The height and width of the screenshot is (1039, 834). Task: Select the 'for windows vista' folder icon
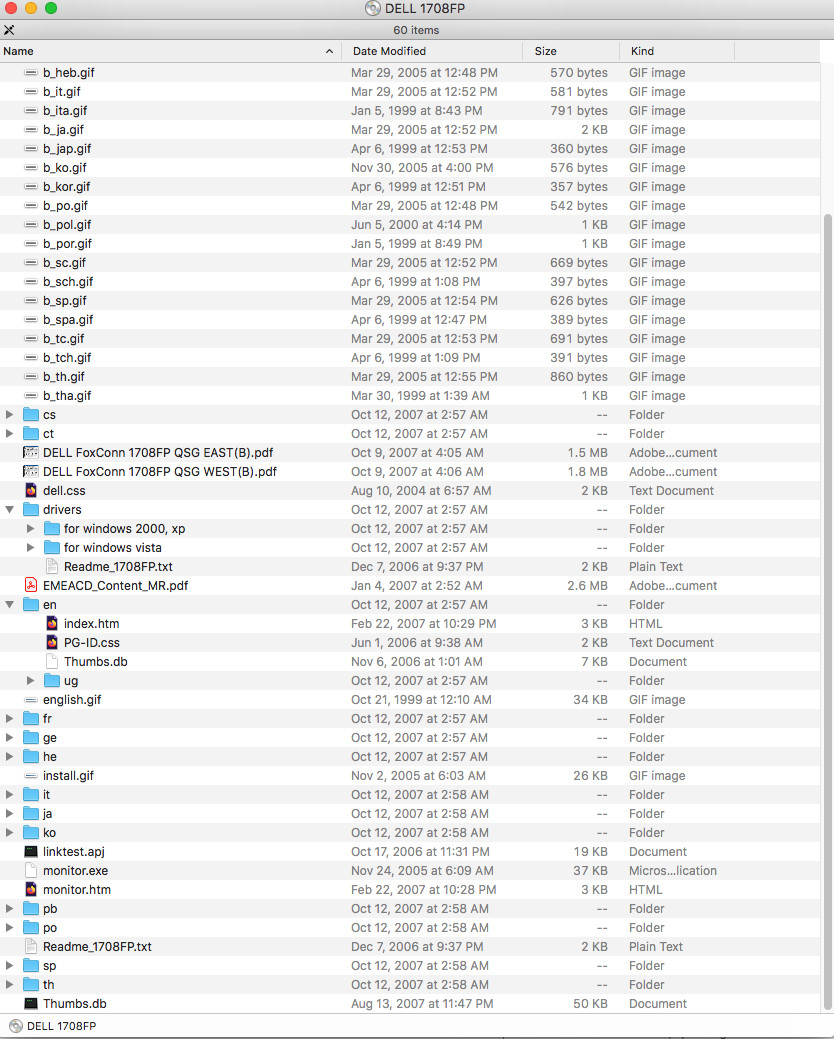(52, 548)
